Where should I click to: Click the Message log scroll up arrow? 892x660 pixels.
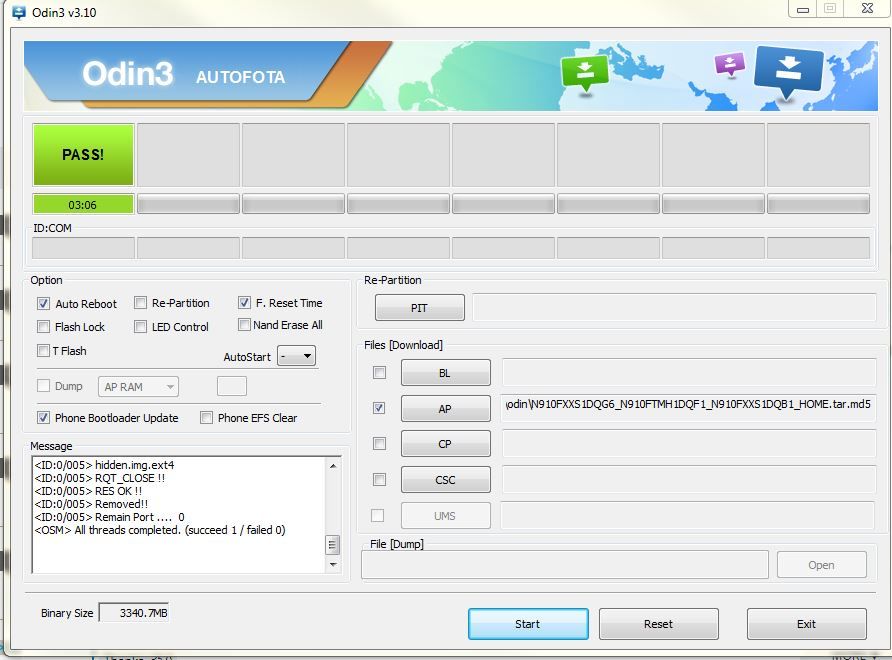333,466
